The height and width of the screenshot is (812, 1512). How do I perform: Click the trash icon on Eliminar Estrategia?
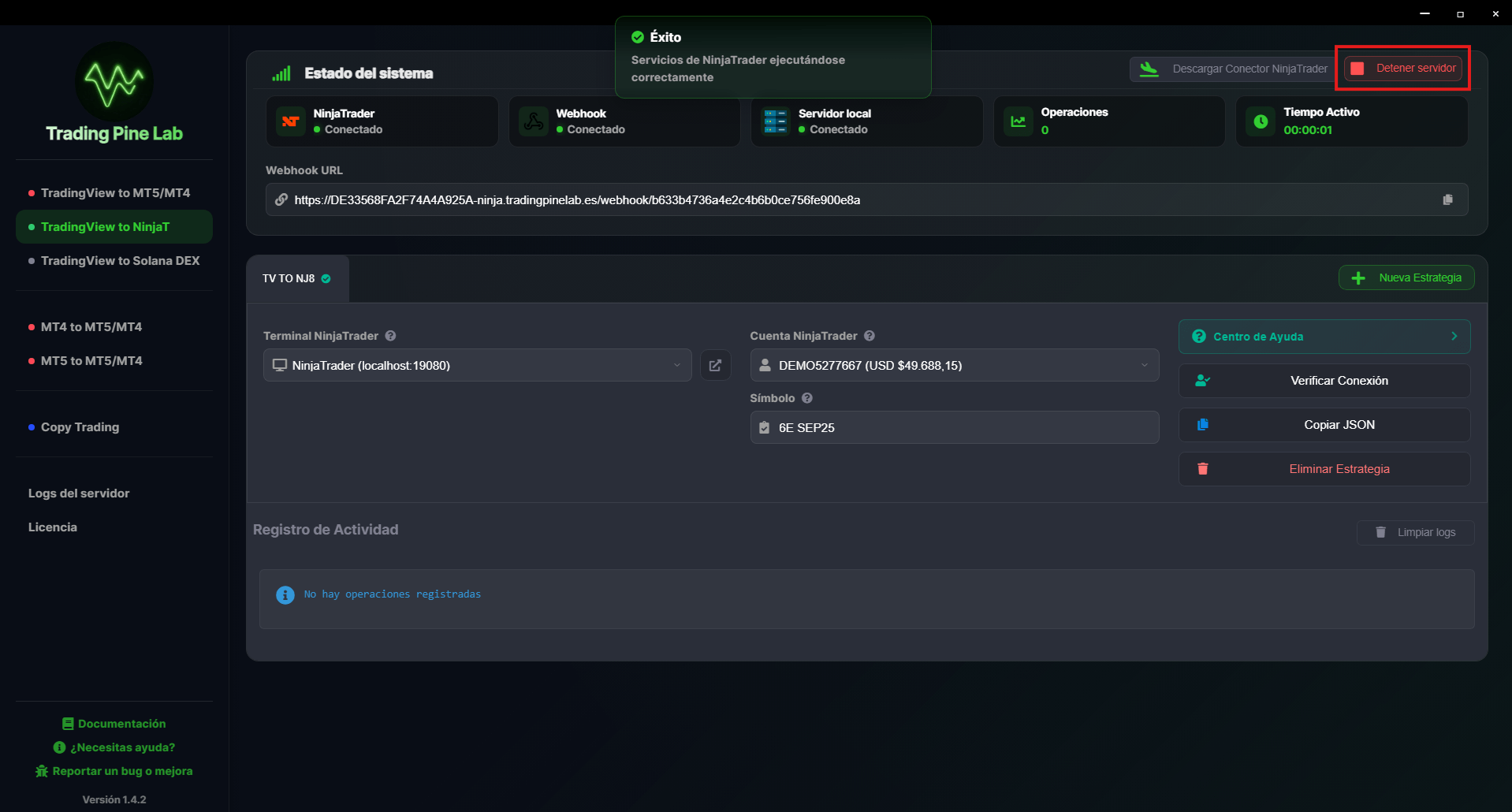(1202, 468)
